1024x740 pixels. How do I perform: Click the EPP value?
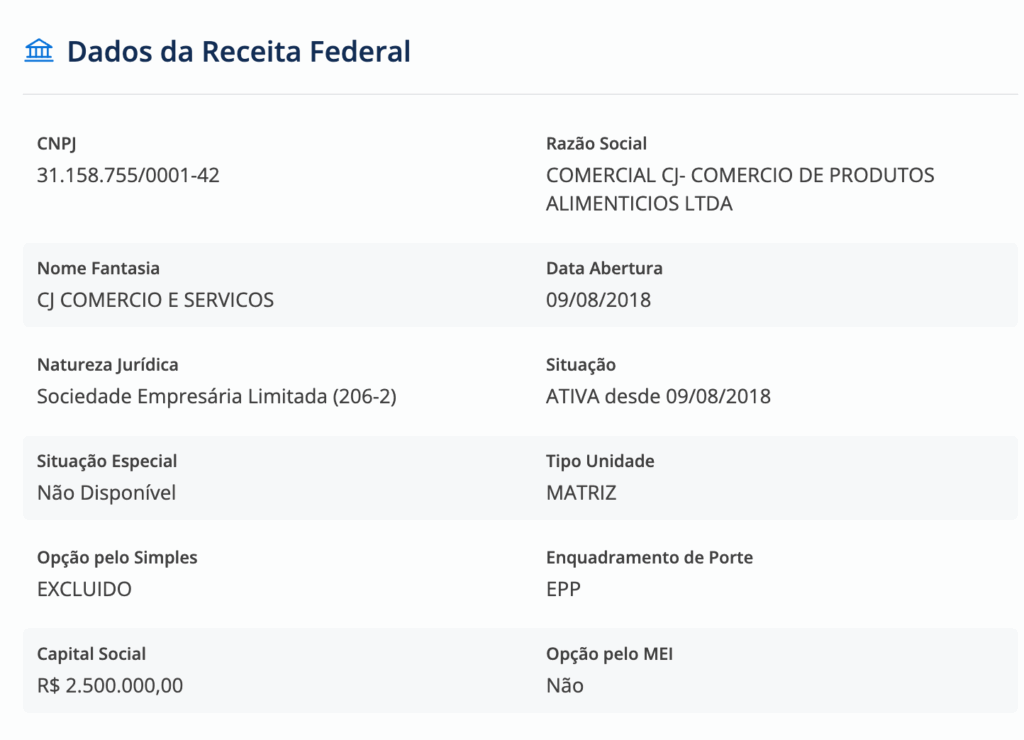pos(563,589)
